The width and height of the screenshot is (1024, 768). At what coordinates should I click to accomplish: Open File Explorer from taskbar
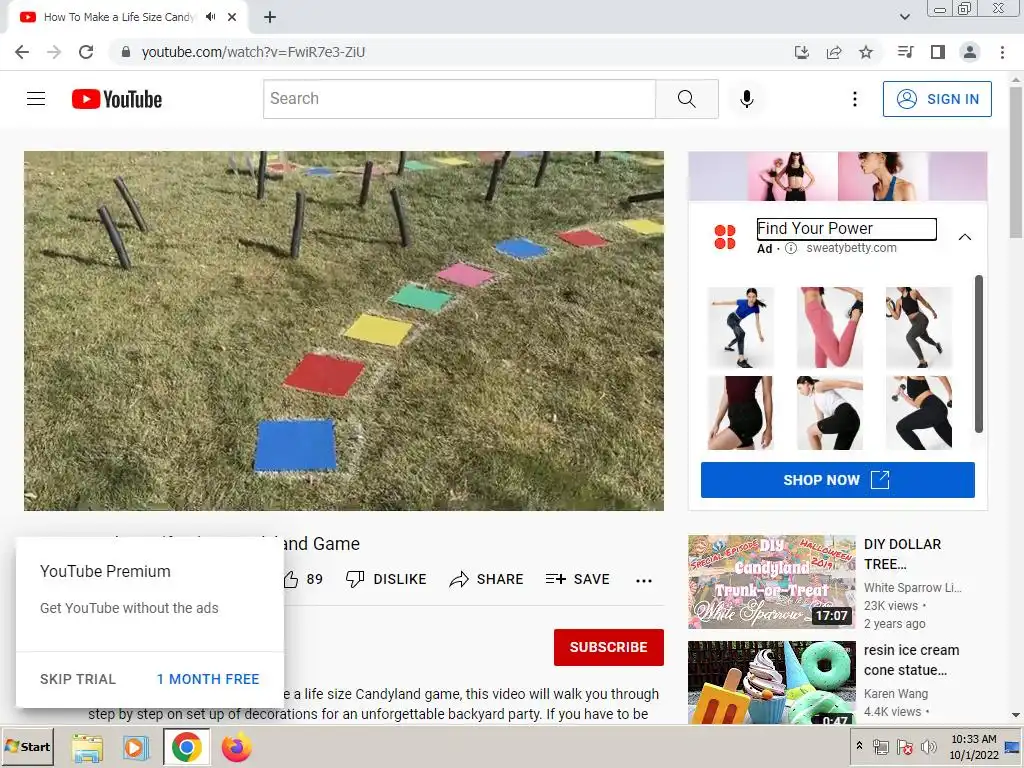88,747
